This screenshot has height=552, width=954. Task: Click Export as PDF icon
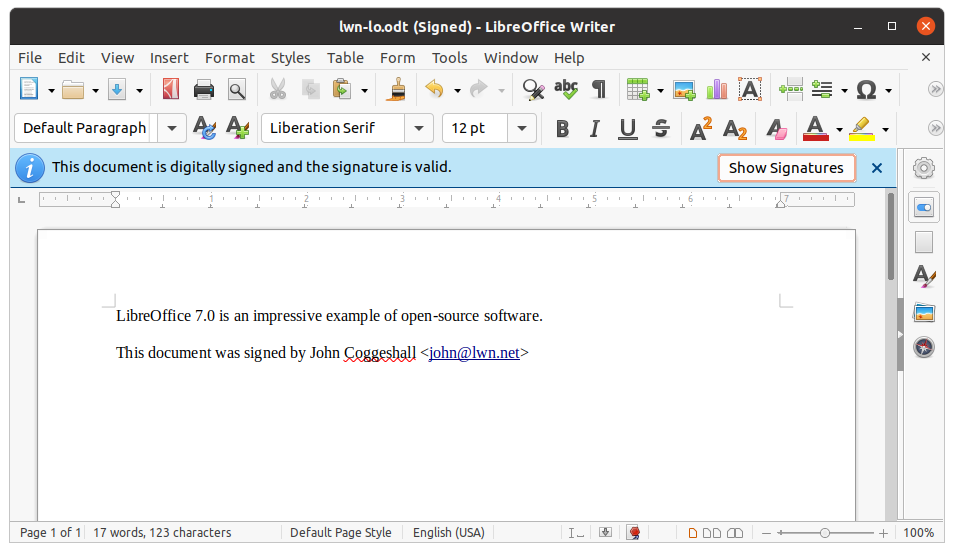click(x=171, y=90)
